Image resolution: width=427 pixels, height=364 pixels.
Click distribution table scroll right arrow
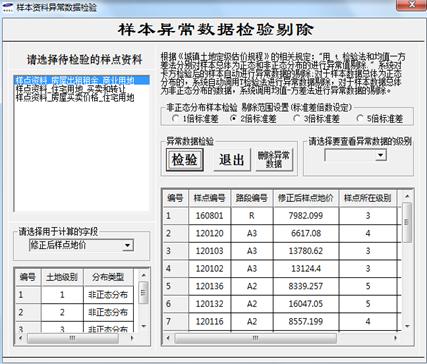click(132, 338)
